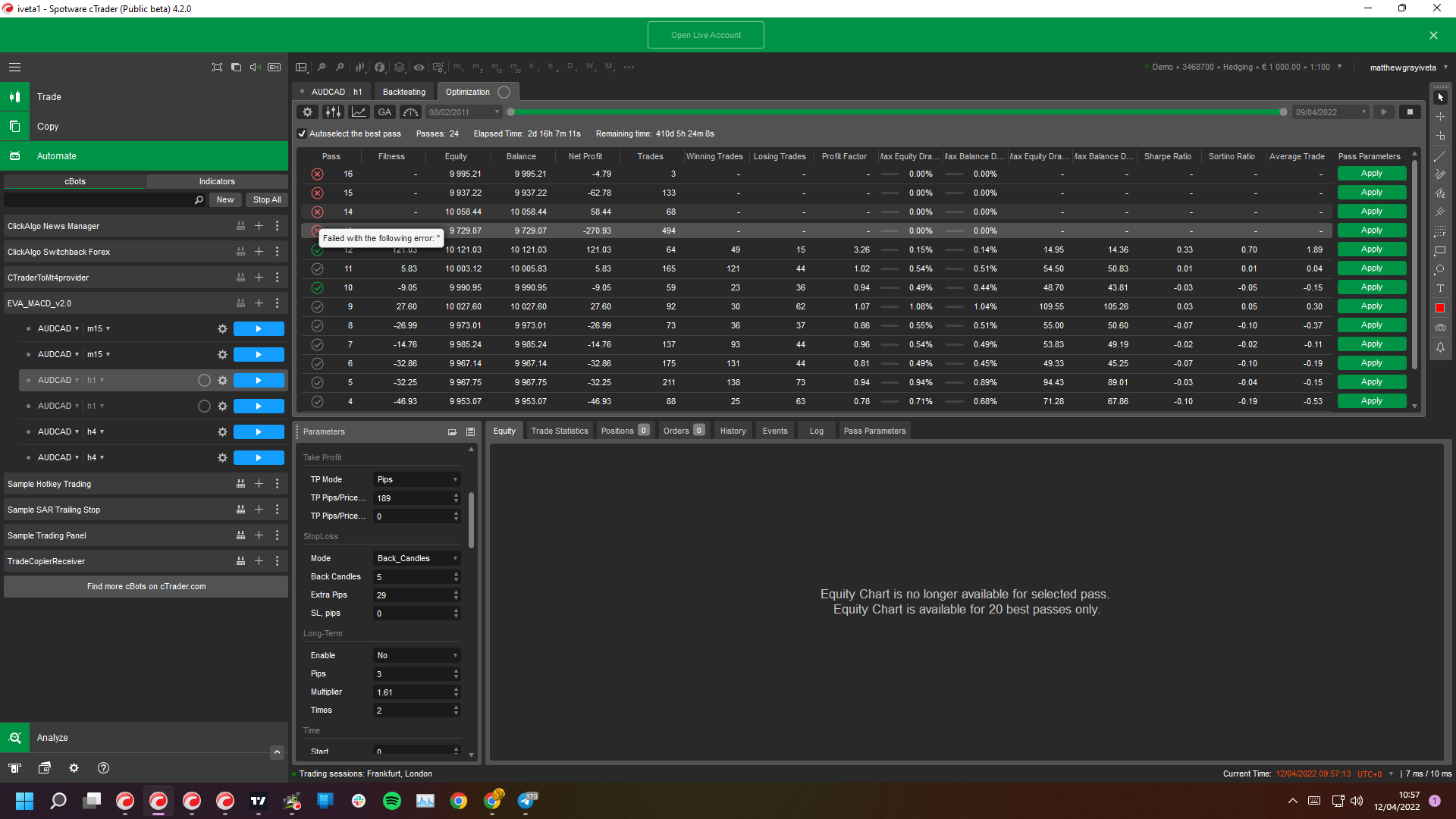Select the h1 timeframe shortcut

pyautogui.click(x=534, y=67)
